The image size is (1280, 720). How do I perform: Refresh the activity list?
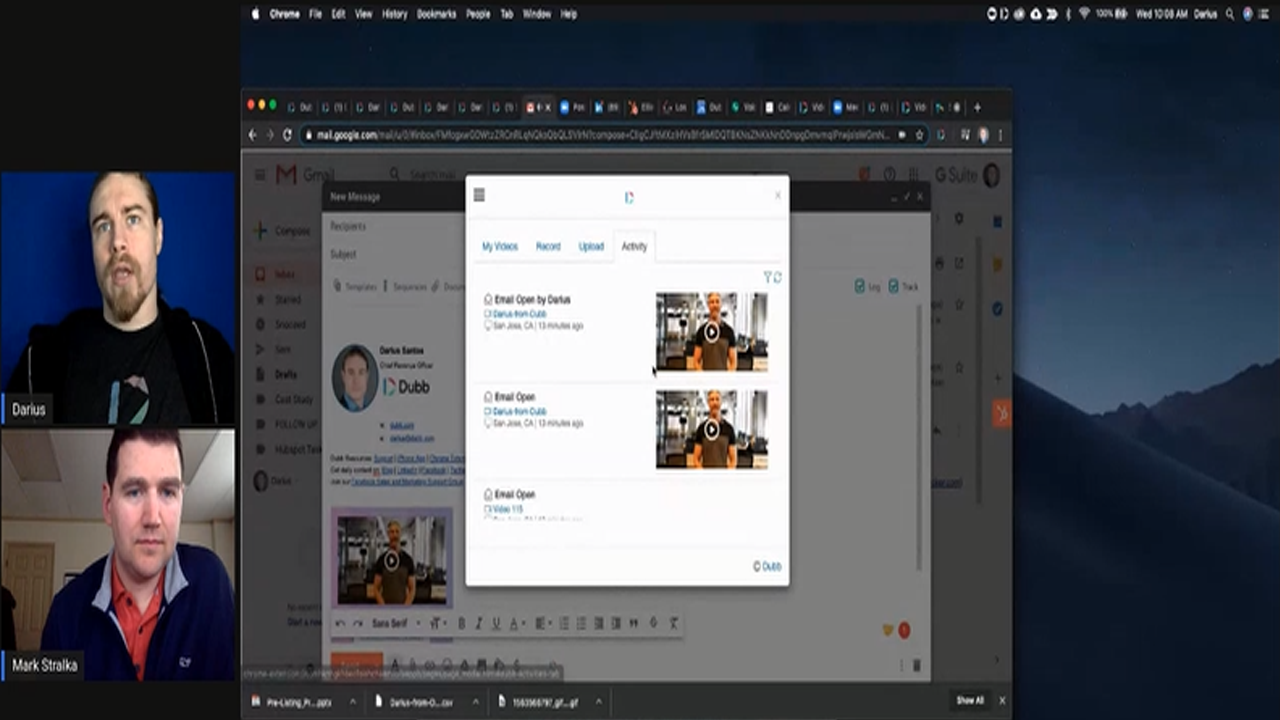point(777,277)
